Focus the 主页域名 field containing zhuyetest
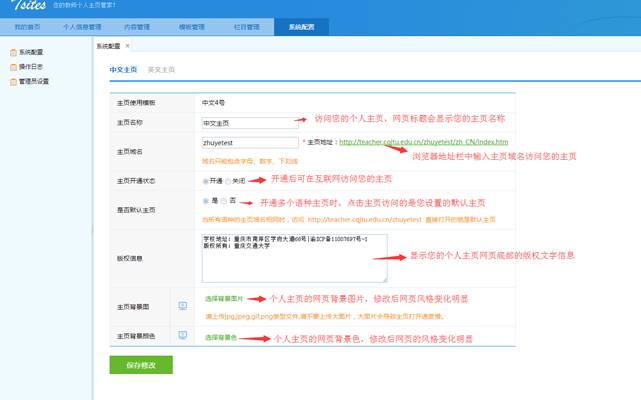This screenshot has height=400, width=641. tap(250, 142)
